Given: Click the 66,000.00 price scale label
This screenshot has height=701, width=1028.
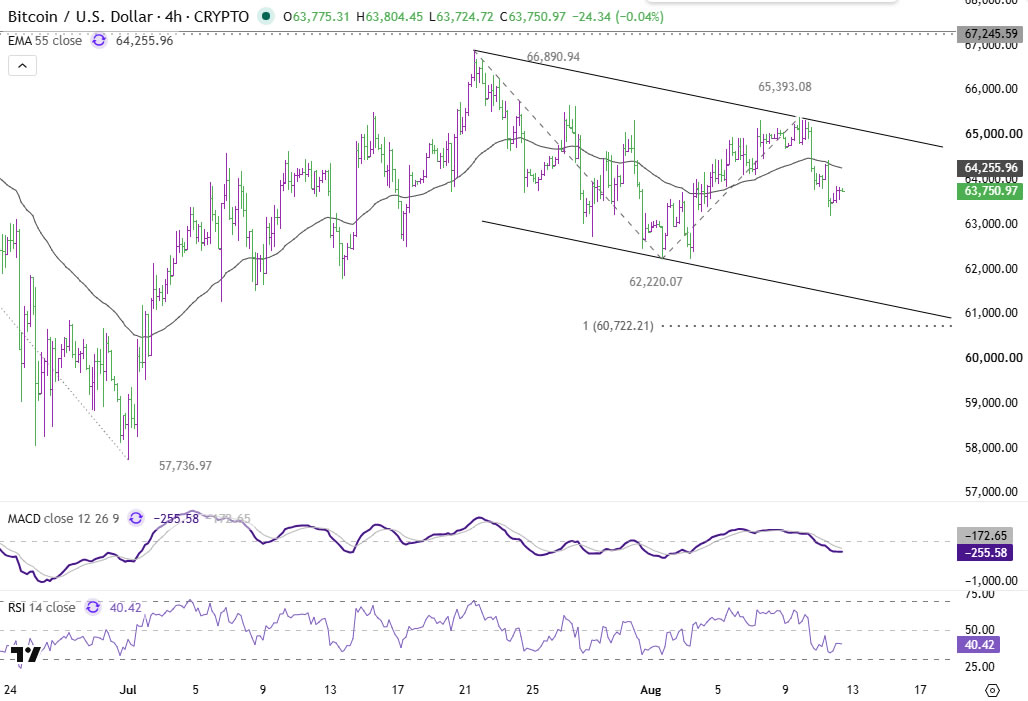Looking at the screenshot, I should (x=991, y=89).
